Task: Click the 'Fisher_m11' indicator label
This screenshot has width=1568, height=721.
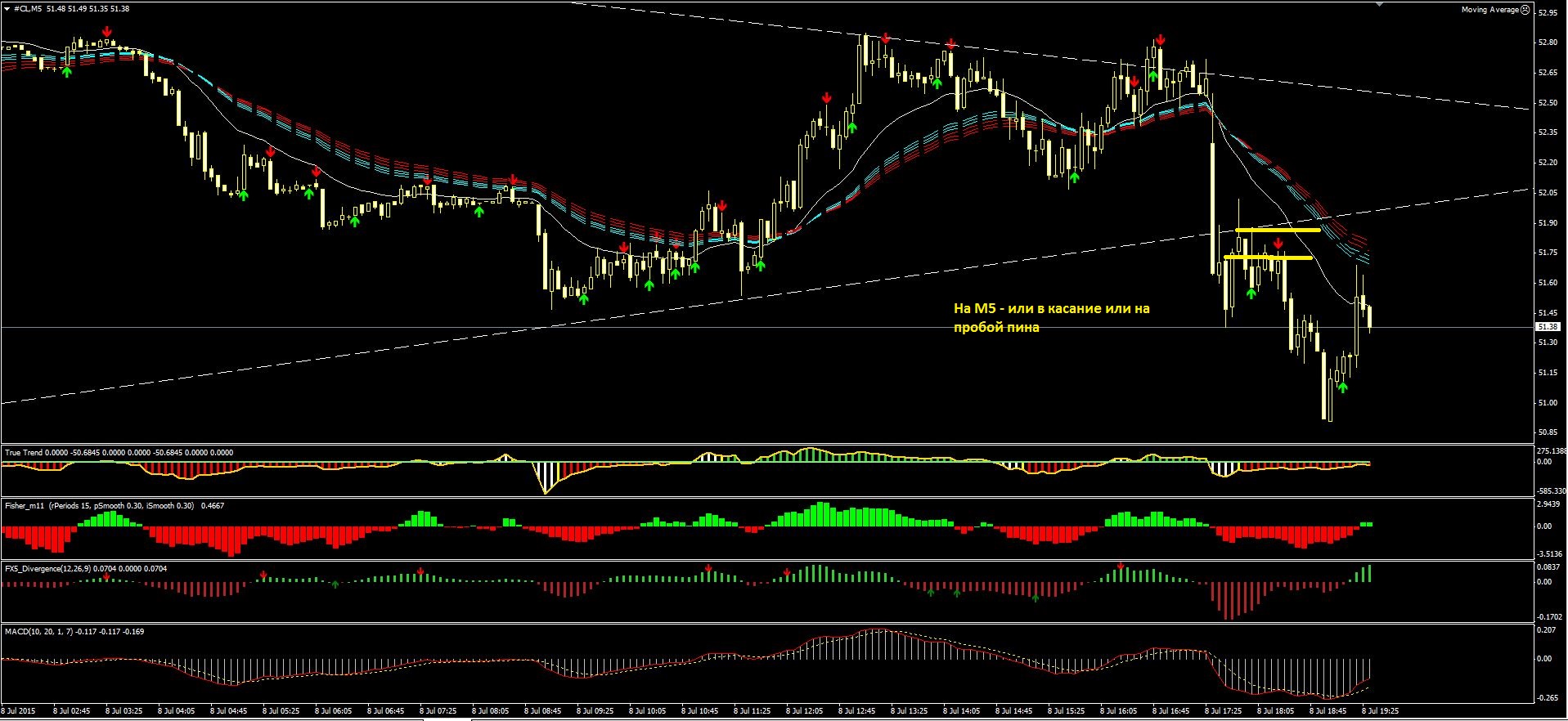Action: pos(25,506)
